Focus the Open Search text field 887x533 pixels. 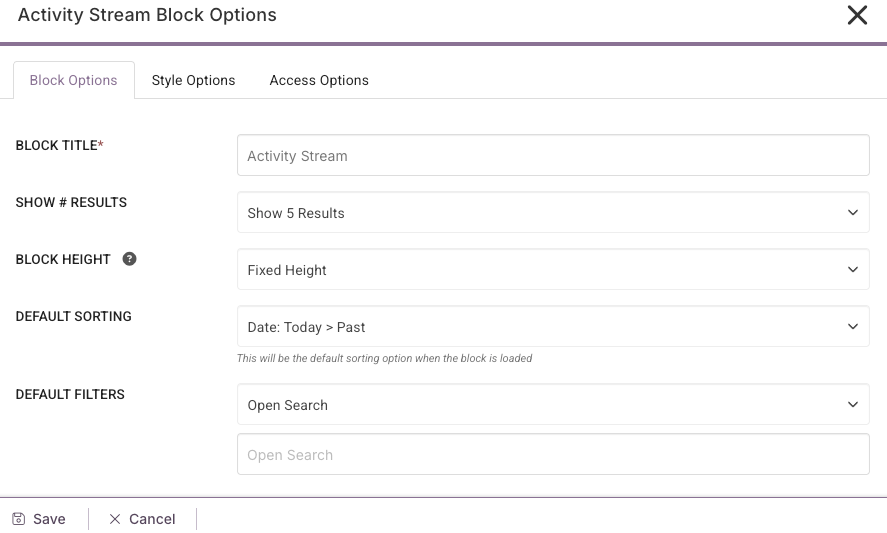coord(552,455)
